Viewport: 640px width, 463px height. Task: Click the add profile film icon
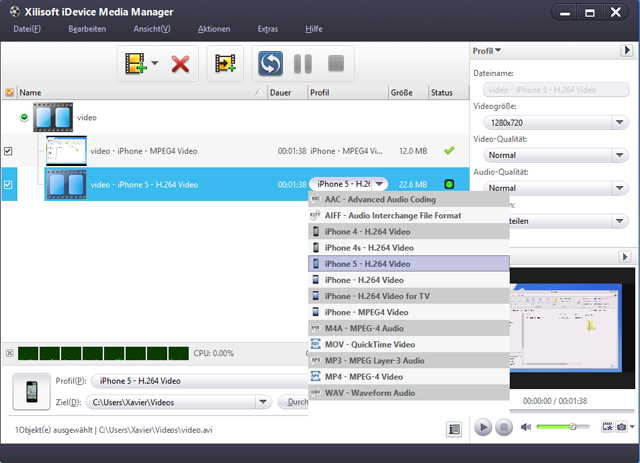point(226,64)
